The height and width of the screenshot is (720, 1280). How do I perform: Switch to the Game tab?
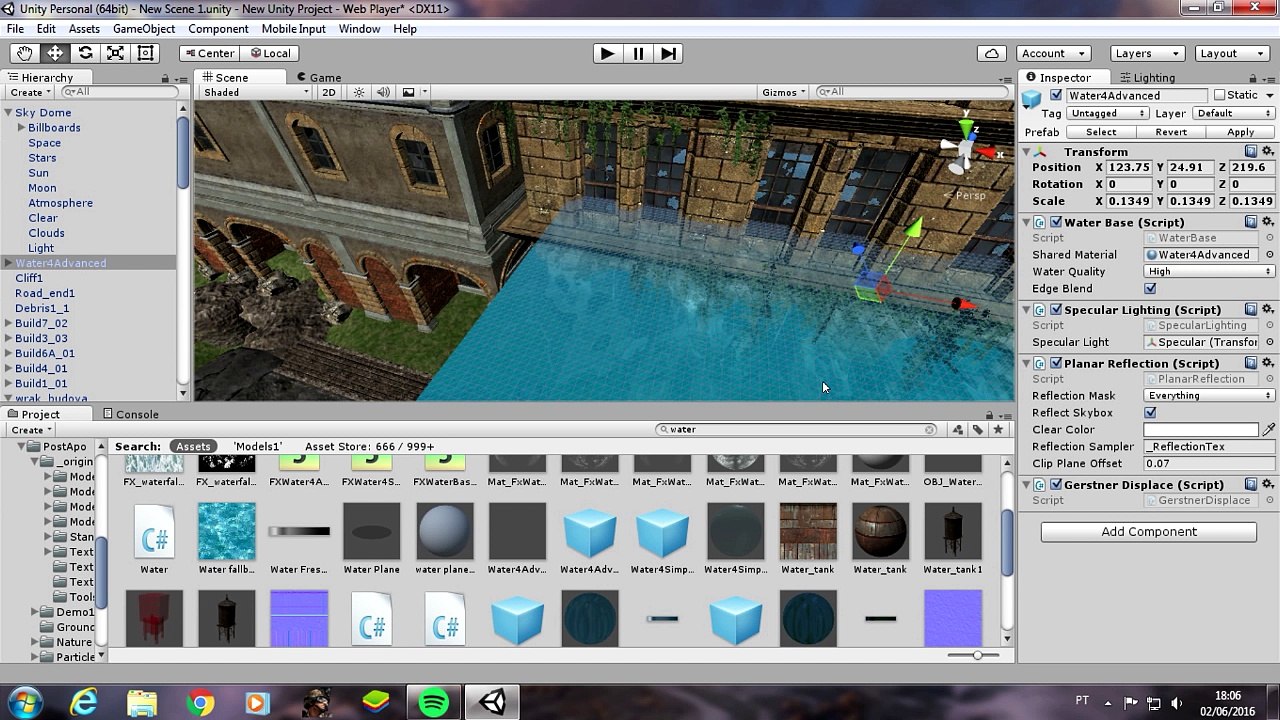[x=319, y=77]
